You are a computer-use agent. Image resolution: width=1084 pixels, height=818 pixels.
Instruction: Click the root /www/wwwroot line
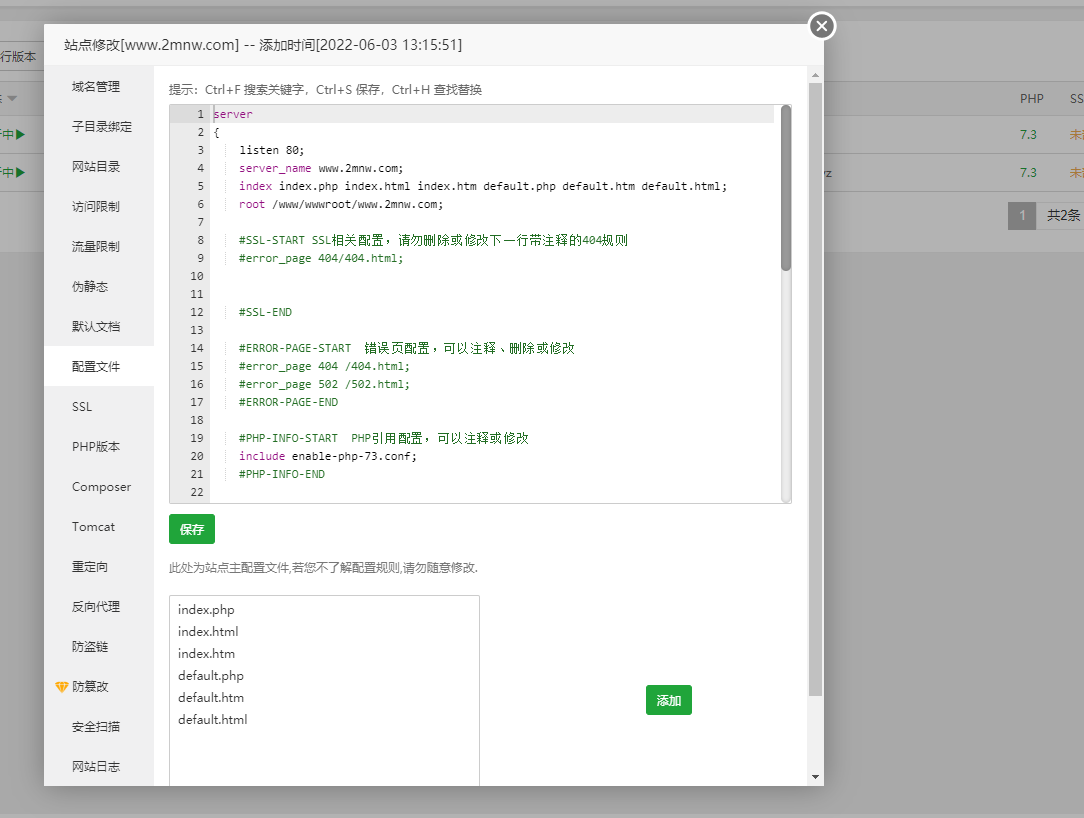(x=341, y=204)
